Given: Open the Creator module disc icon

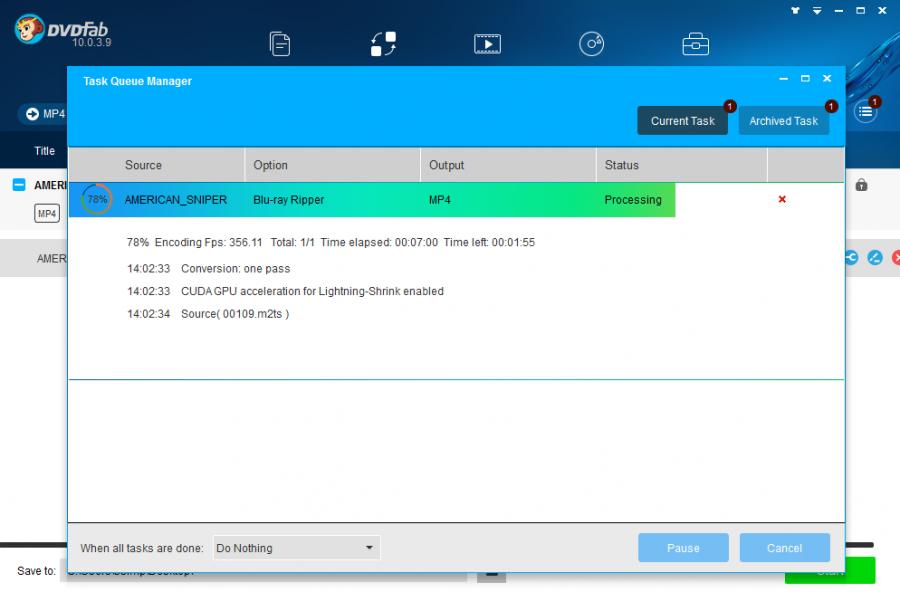Looking at the screenshot, I should tap(591, 44).
